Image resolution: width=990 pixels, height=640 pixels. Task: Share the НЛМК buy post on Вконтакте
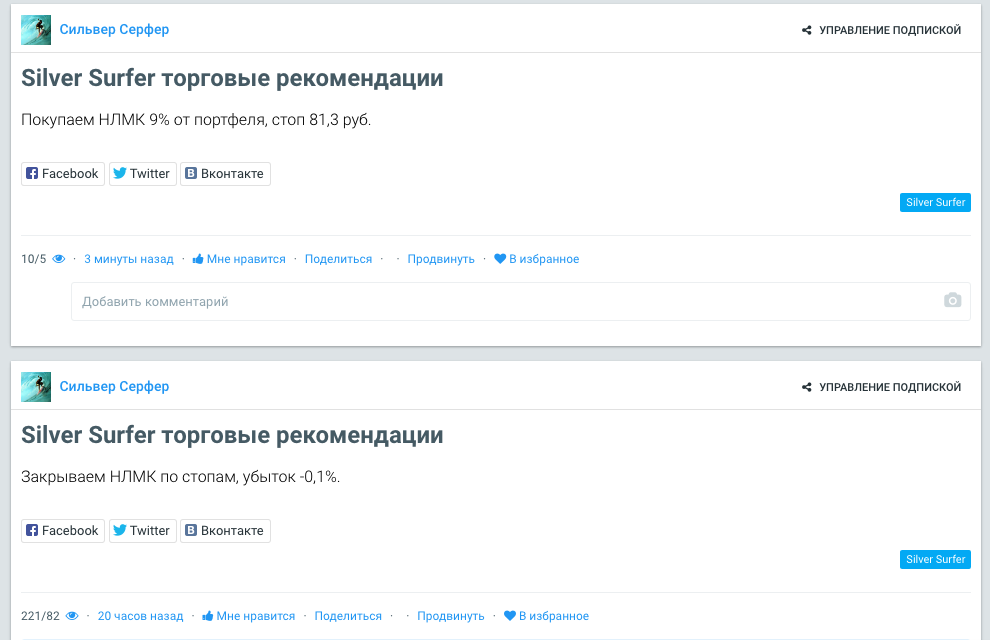coord(225,174)
